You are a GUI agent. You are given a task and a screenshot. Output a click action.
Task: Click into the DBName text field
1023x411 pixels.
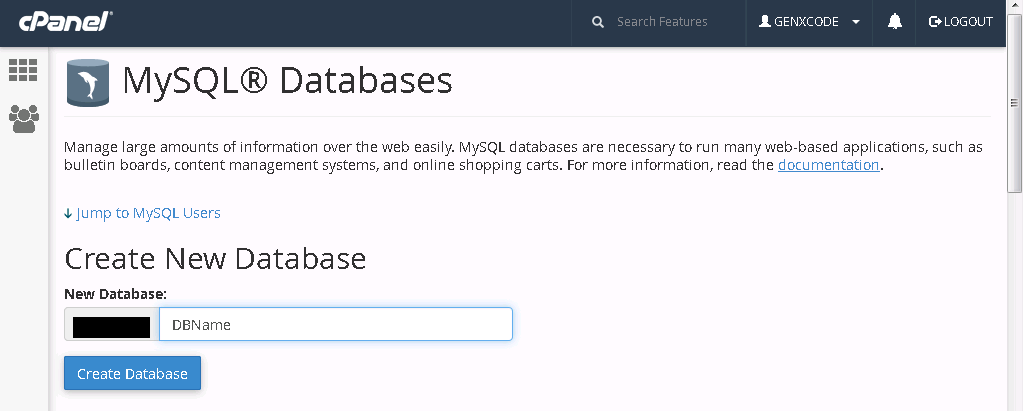[336, 324]
